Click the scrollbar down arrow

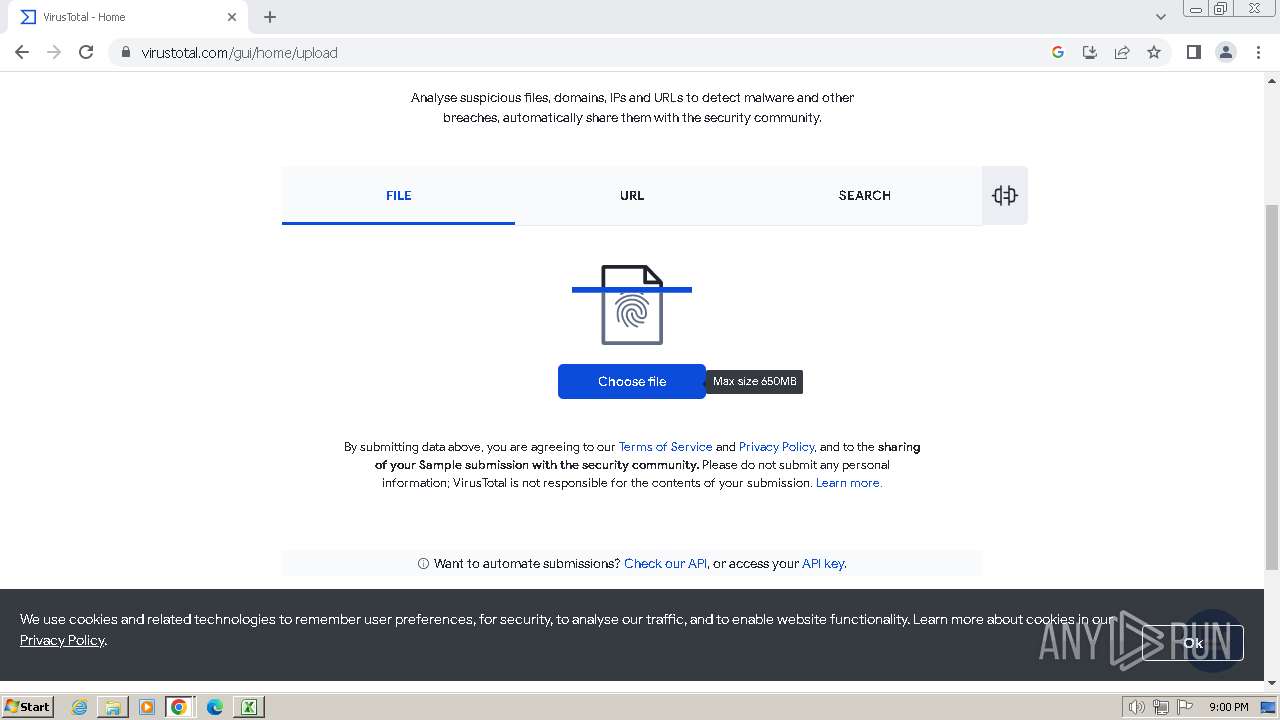1272,683
